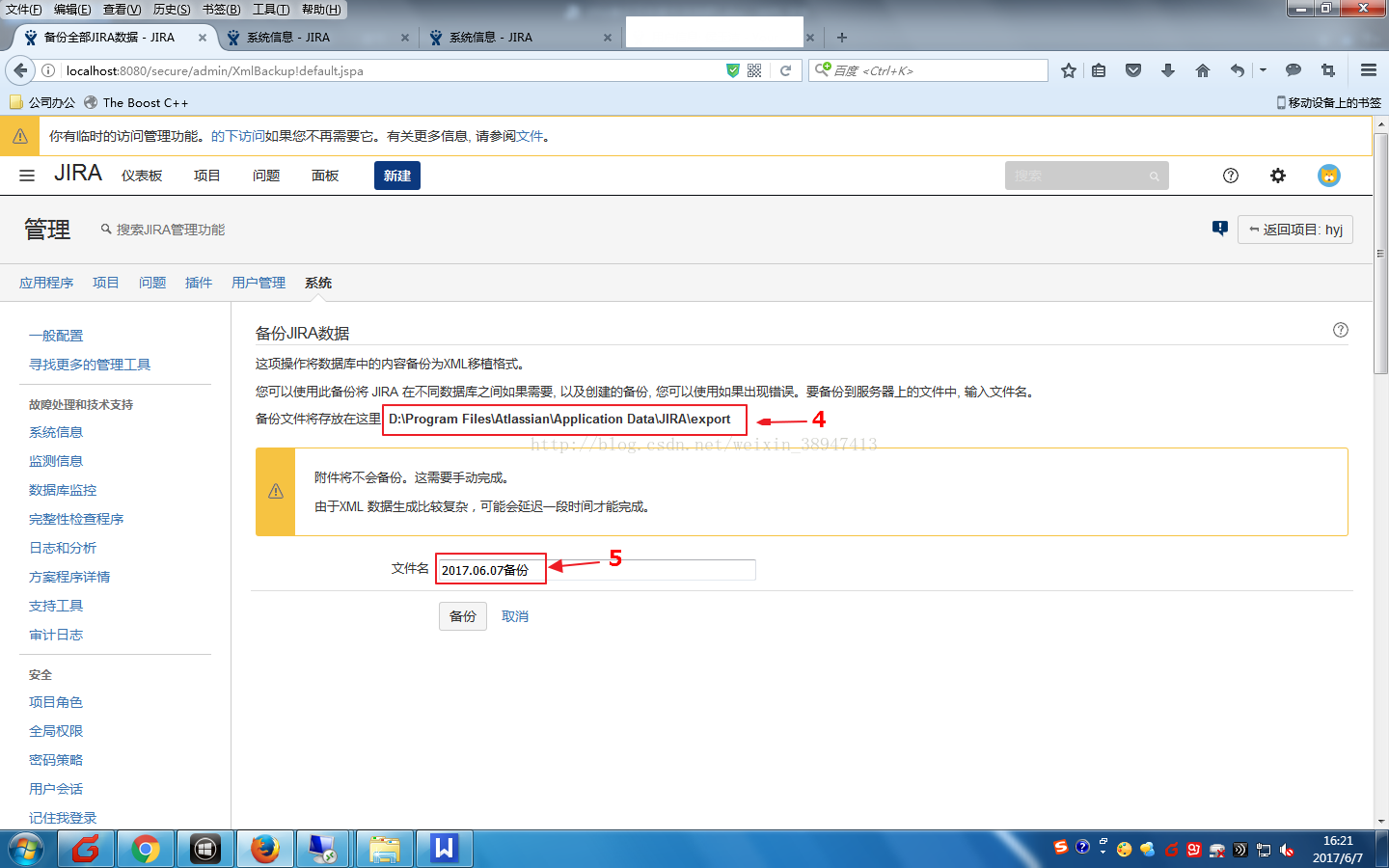Screen dimensions: 1389x868
Task: Click 返回项目: hyj button
Action: coord(1295,229)
